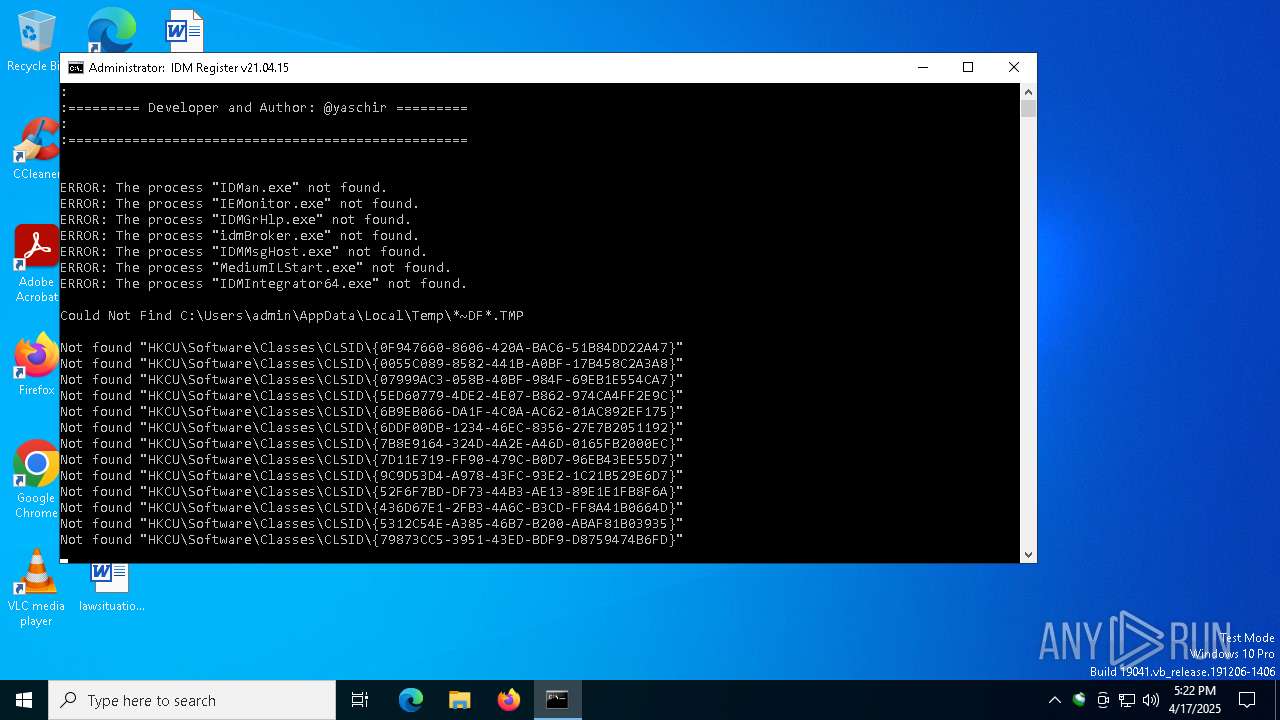The width and height of the screenshot is (1280, 720).
Task: Close the IDM Register console window
Action: coord(1014,68)
